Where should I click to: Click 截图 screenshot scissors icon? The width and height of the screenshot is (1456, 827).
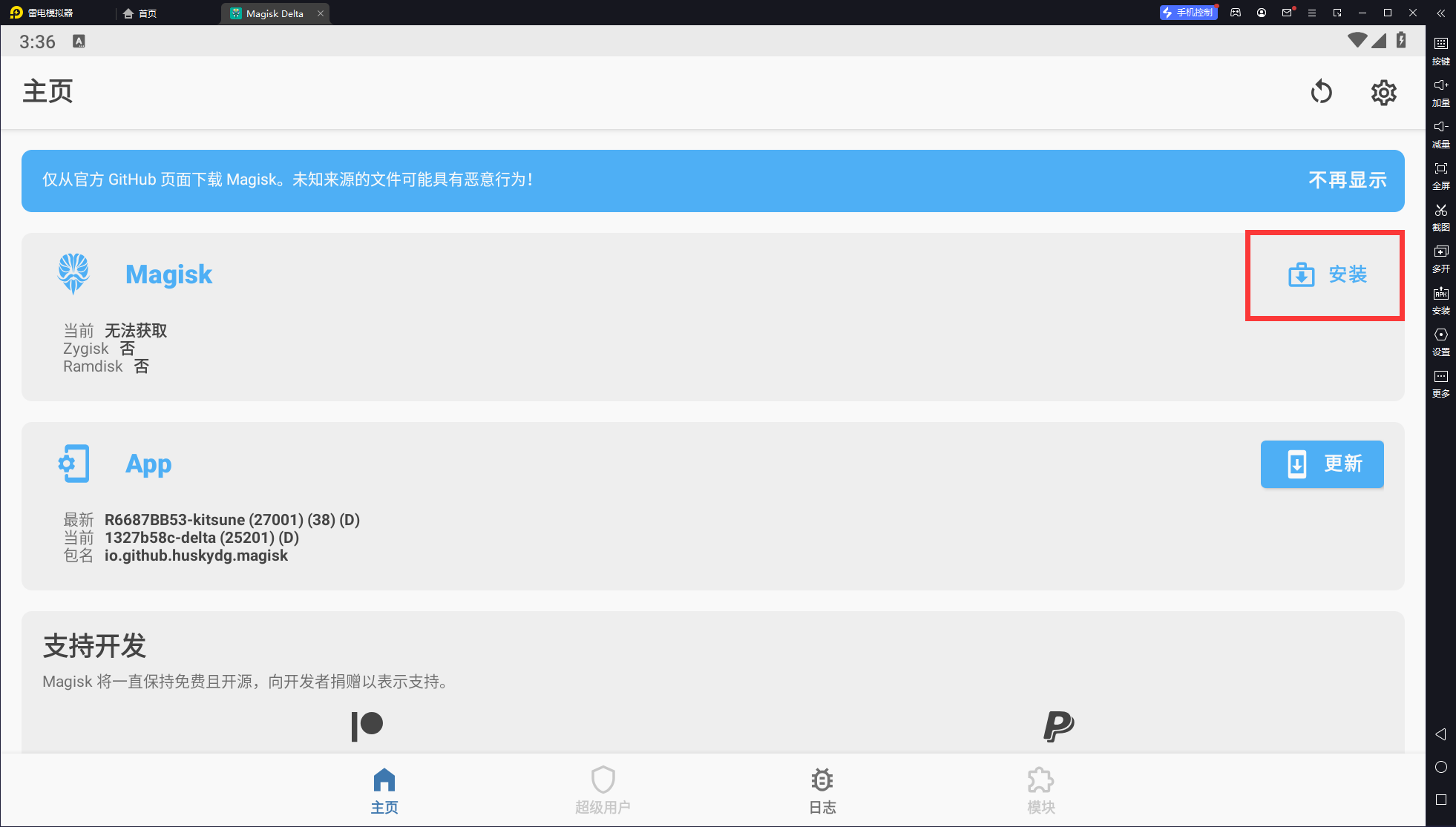coord(1441,217)
